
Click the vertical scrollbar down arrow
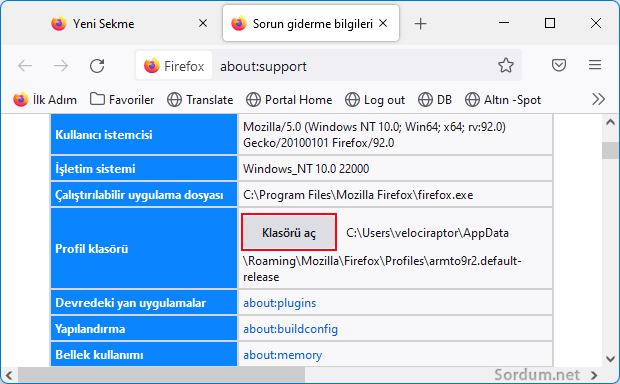click(611, 359)
